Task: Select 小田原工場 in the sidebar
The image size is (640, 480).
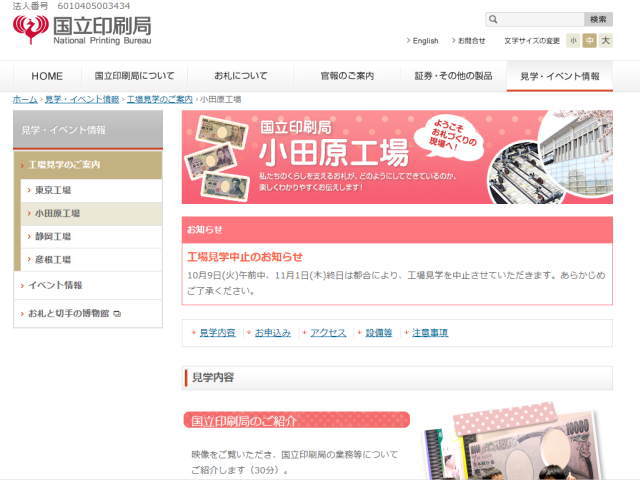Action: [91, 213]
